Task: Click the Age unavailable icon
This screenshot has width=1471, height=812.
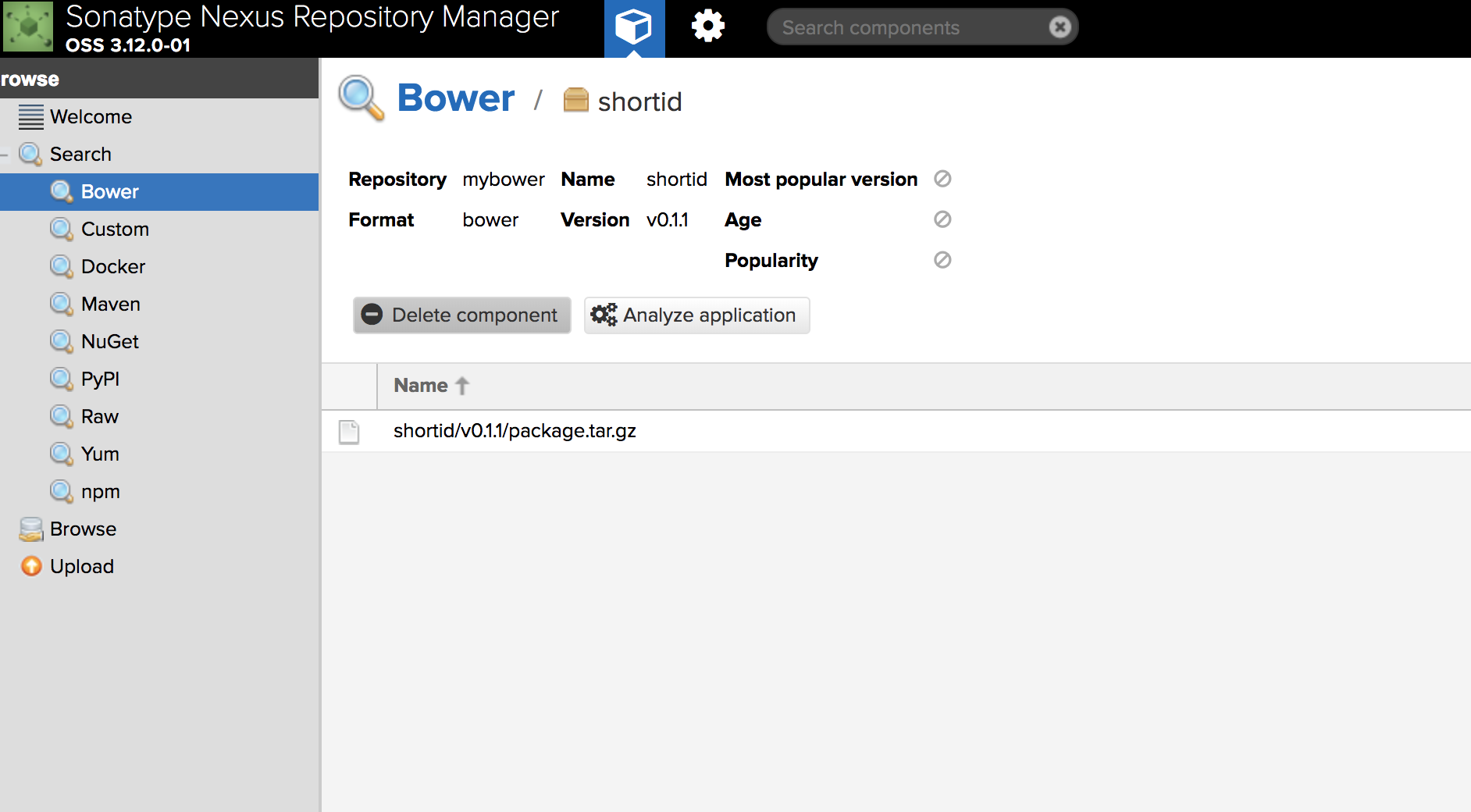Action: coord(942,219)
